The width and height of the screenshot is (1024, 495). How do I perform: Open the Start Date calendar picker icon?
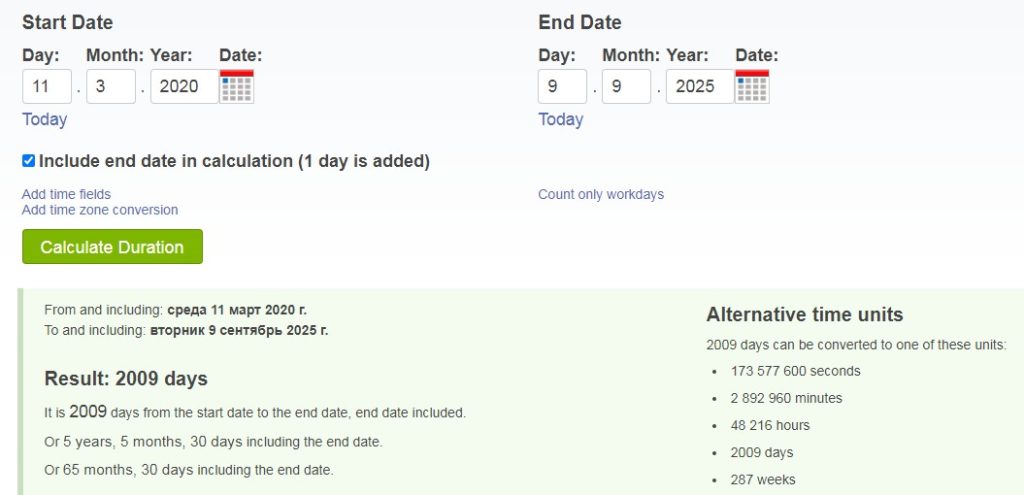[x=237, y=86]
